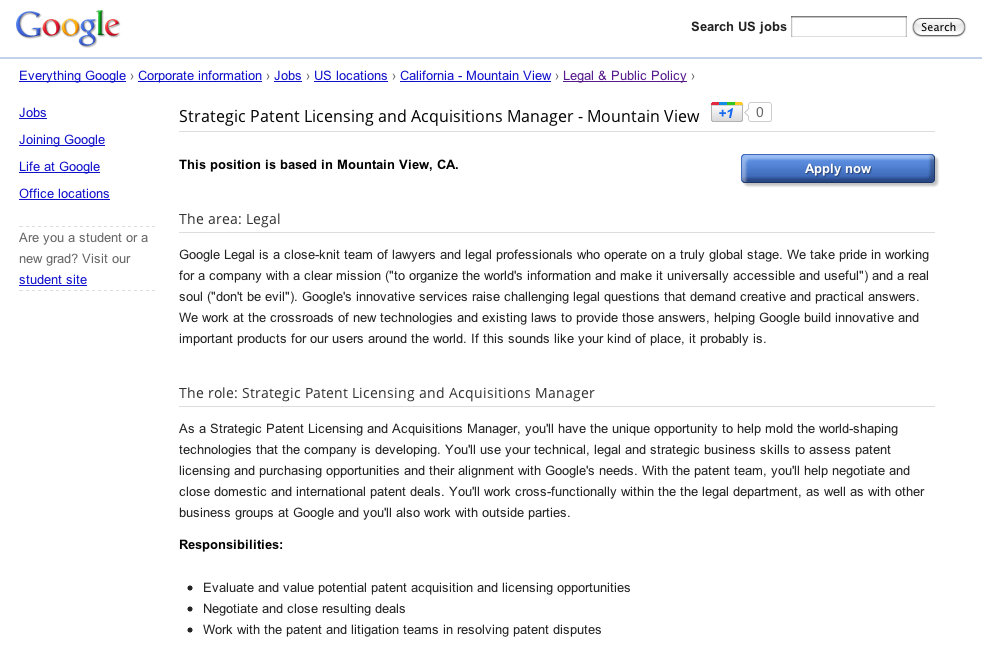Click 'The area: Legal' section heading

pos(230,219)
